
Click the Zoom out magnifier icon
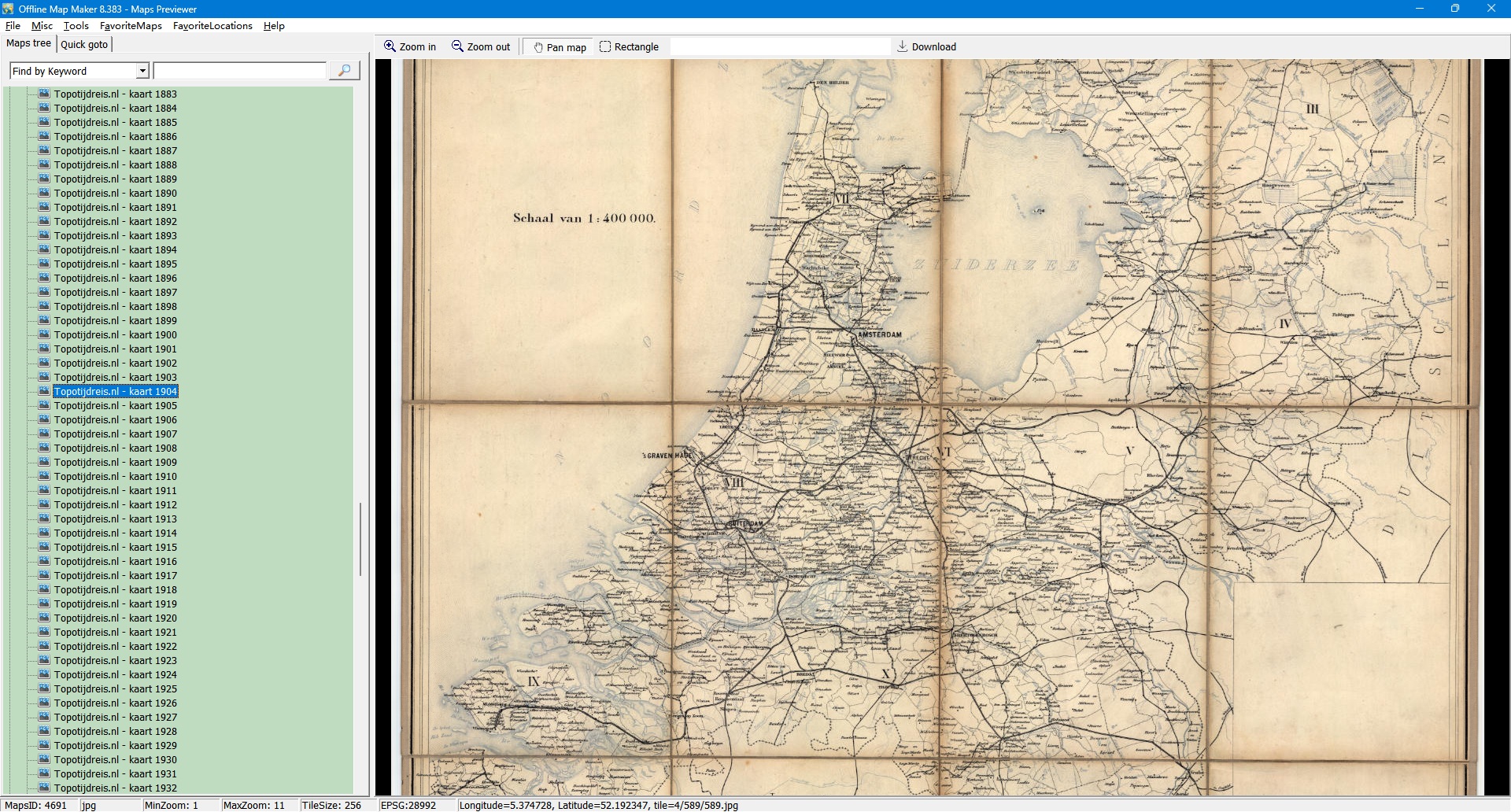click(457, 46)
